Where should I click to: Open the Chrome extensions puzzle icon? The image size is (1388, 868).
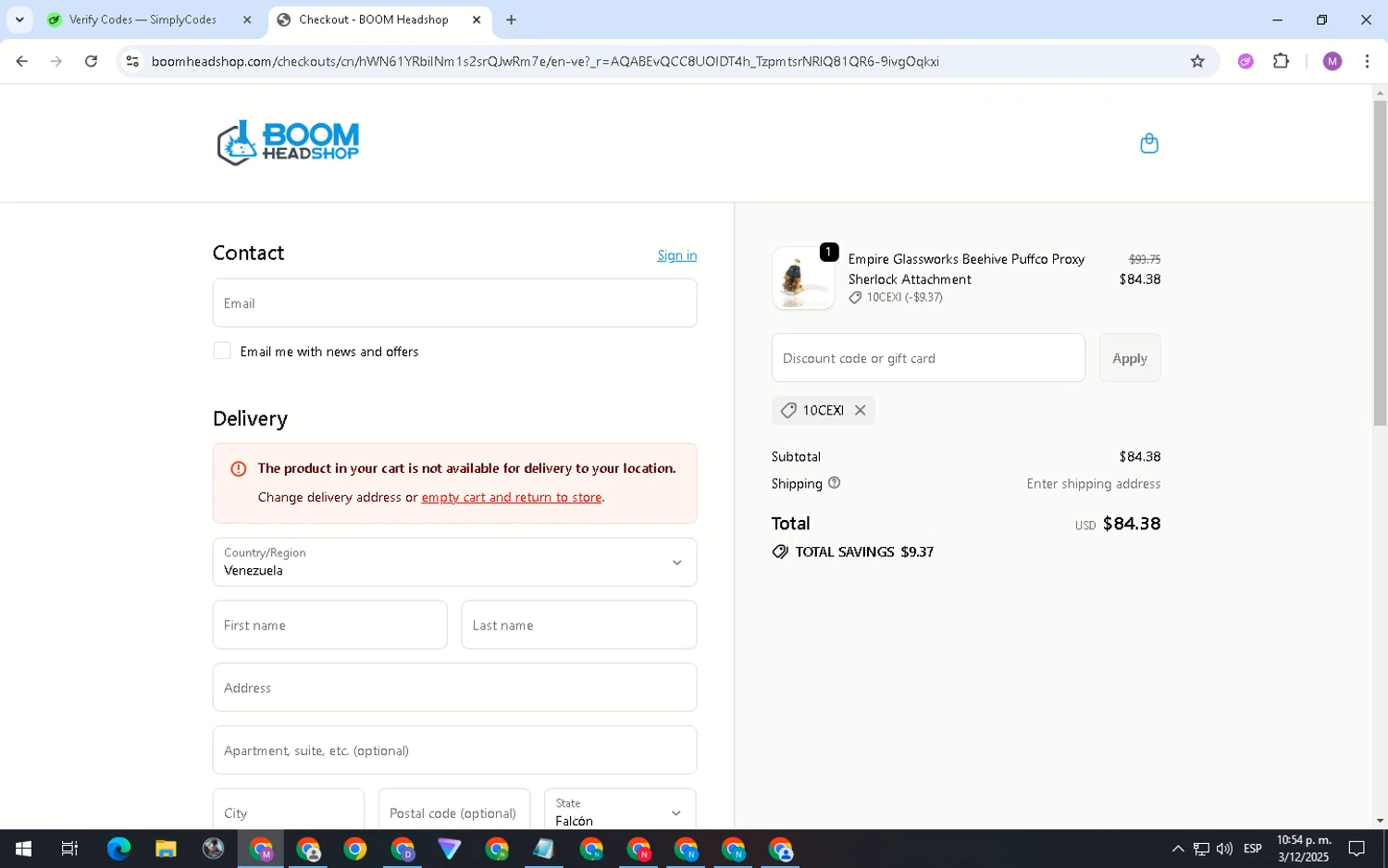[x=1281, y=61]
